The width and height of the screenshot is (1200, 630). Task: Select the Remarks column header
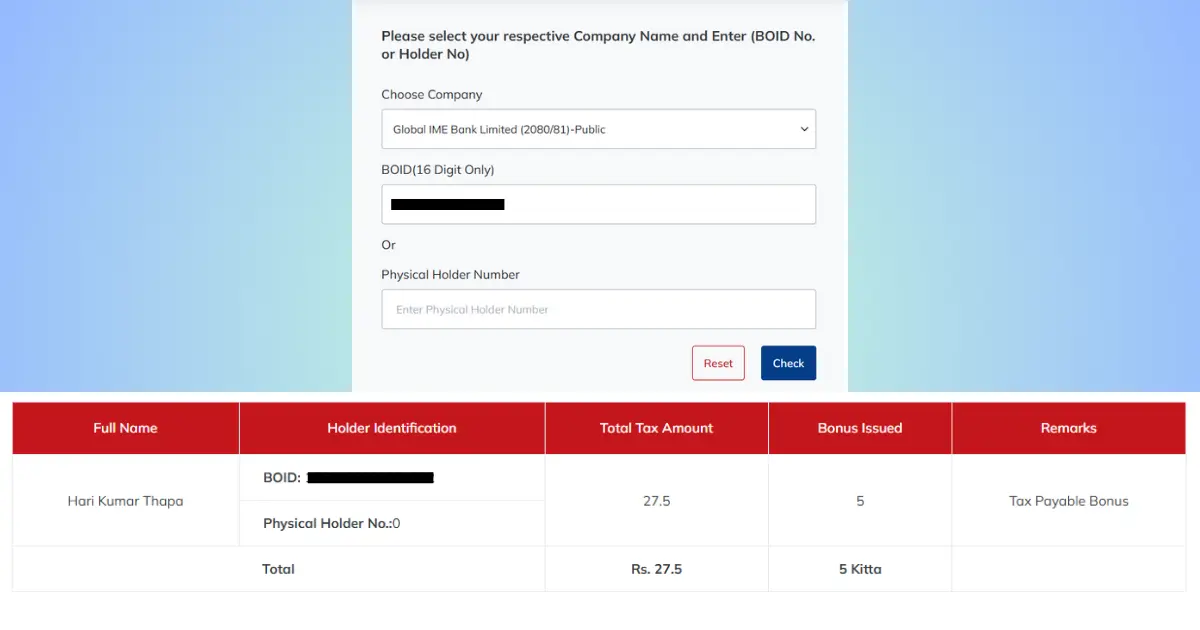point(1068,427)
